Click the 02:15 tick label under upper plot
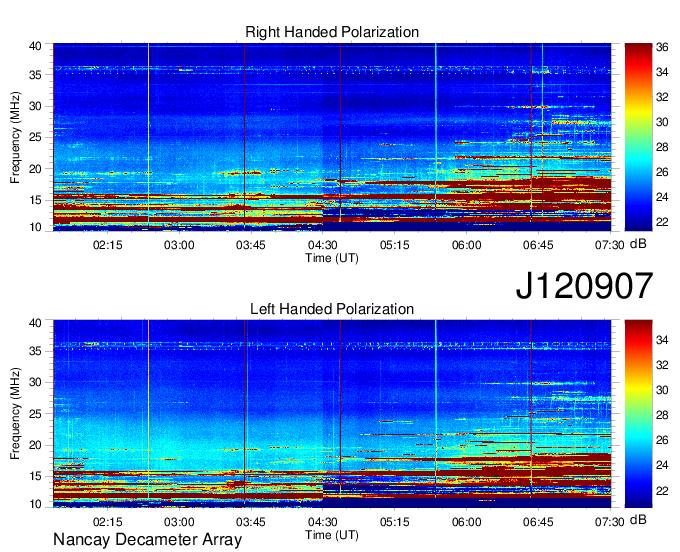This screenshot has width=680, height=552. (108, 245)
